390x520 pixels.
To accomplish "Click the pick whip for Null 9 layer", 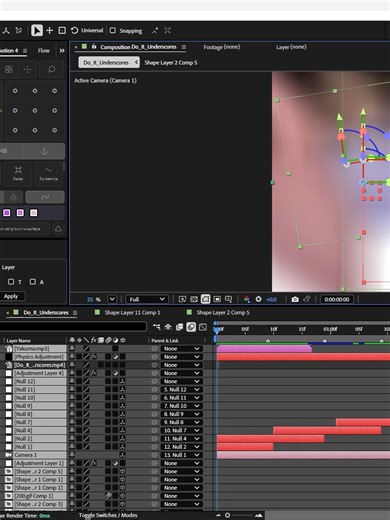I will click(x=154, y=406).
